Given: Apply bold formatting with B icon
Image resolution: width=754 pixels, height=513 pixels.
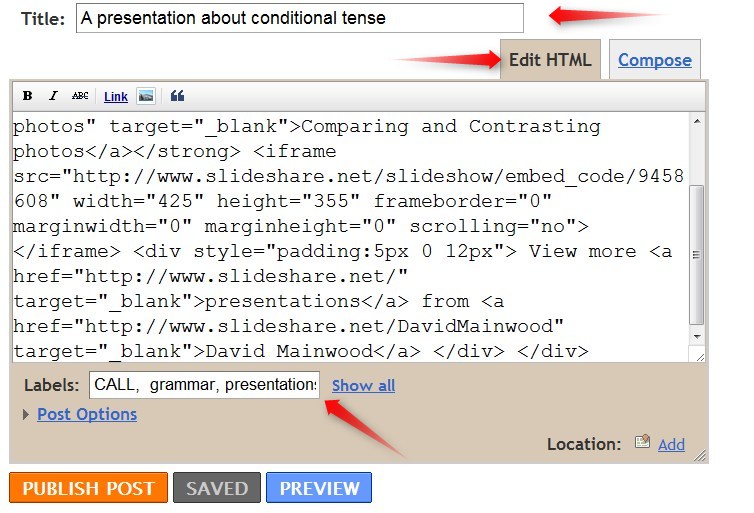Looking at the screenshot, I should pyautogui.click(x=28, y=96).
